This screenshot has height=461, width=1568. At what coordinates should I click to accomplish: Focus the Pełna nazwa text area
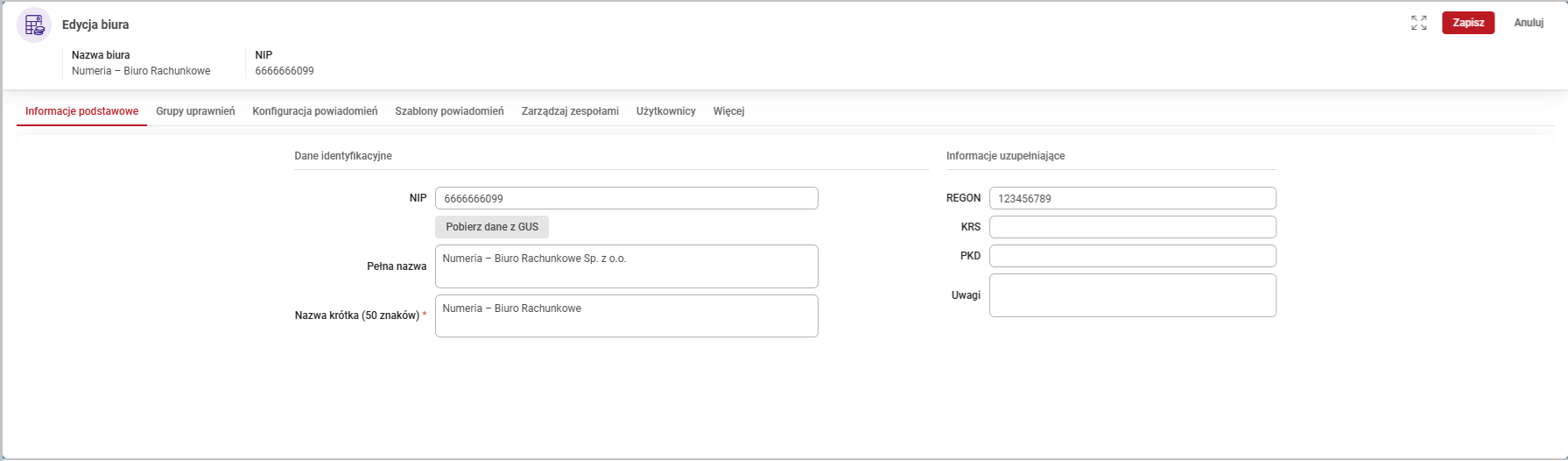626,266
